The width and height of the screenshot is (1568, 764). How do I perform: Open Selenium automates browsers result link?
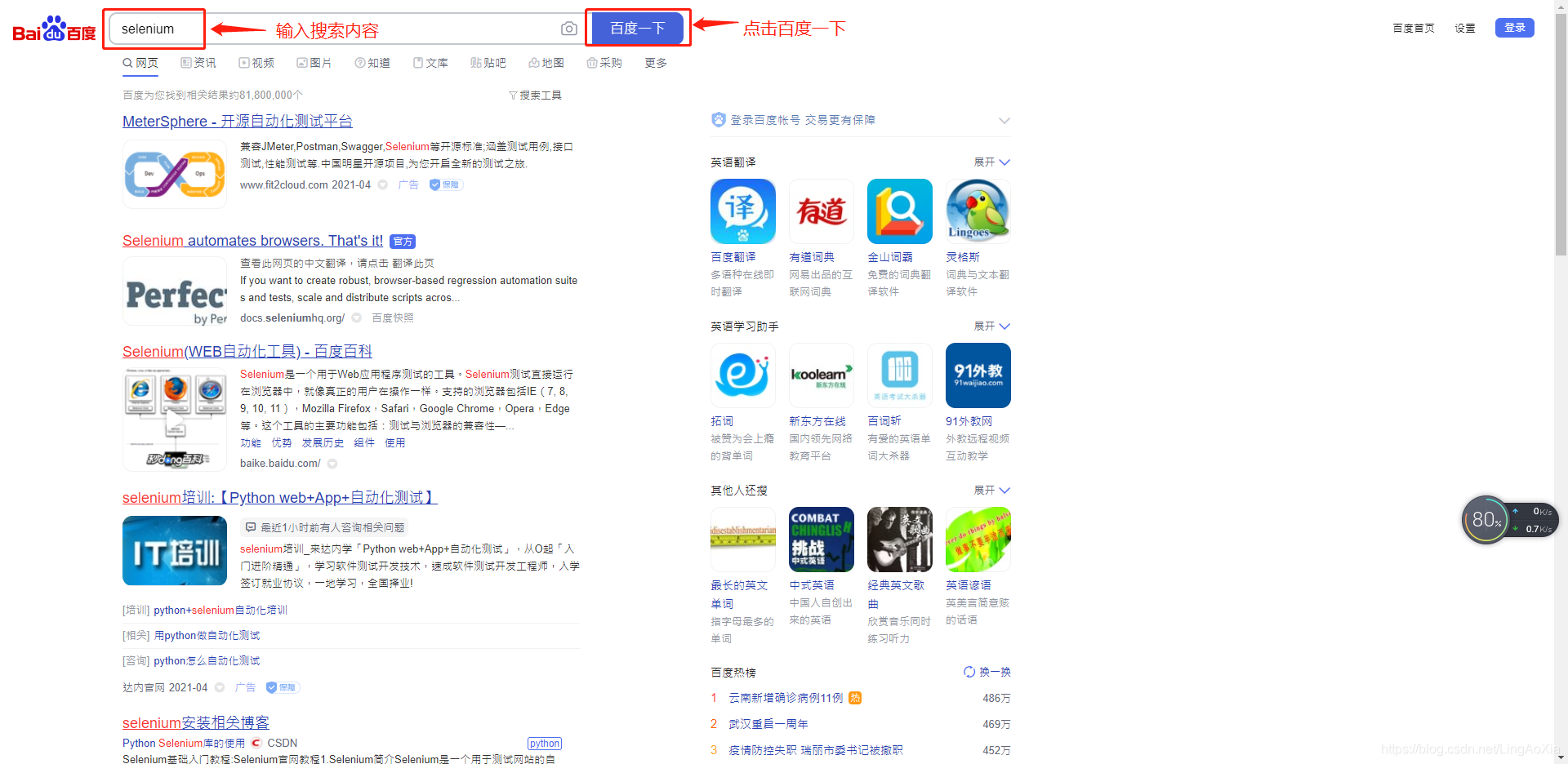click(x=252, y=241)
